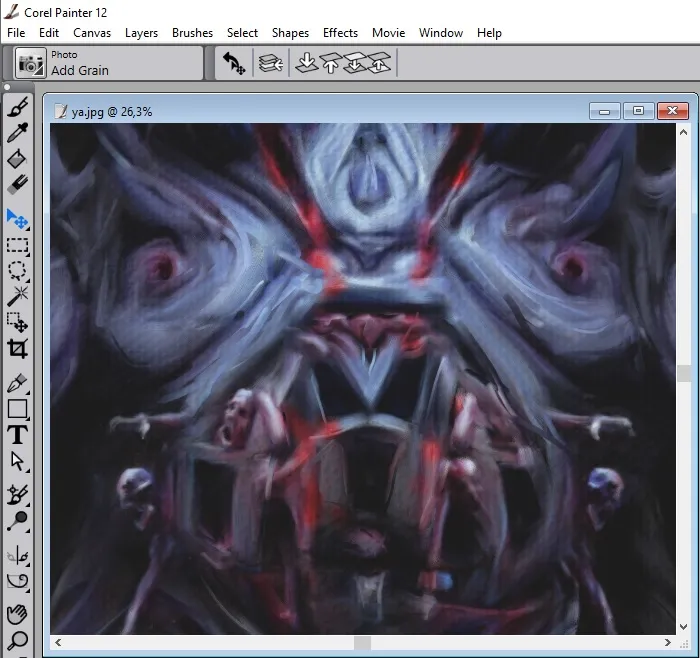Select the Selection Adjuster tool
Image resolution: width=700 pixels, height=658 pixels.
coord(17,322)
